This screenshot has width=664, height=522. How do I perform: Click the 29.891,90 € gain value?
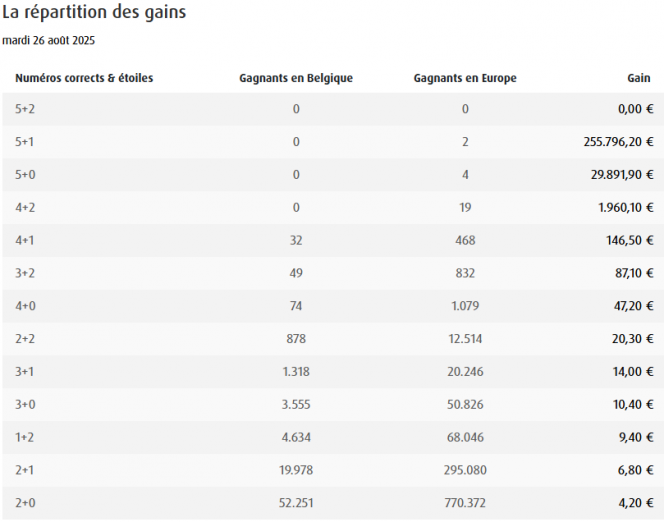621,175
